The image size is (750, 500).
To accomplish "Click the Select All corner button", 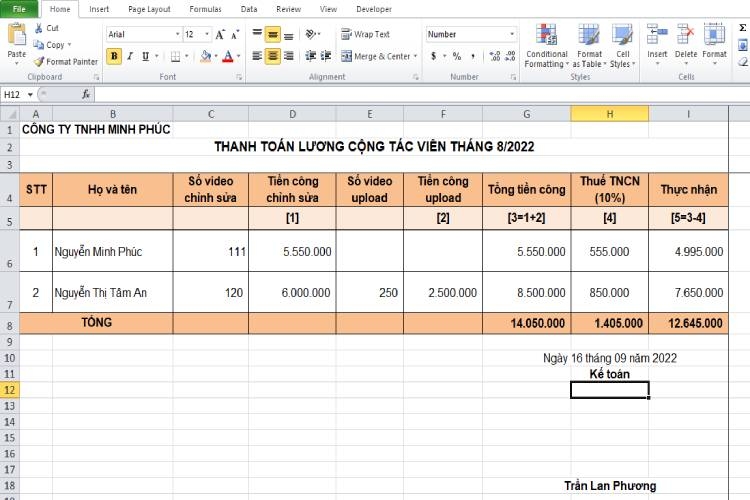I will (10, 114).
